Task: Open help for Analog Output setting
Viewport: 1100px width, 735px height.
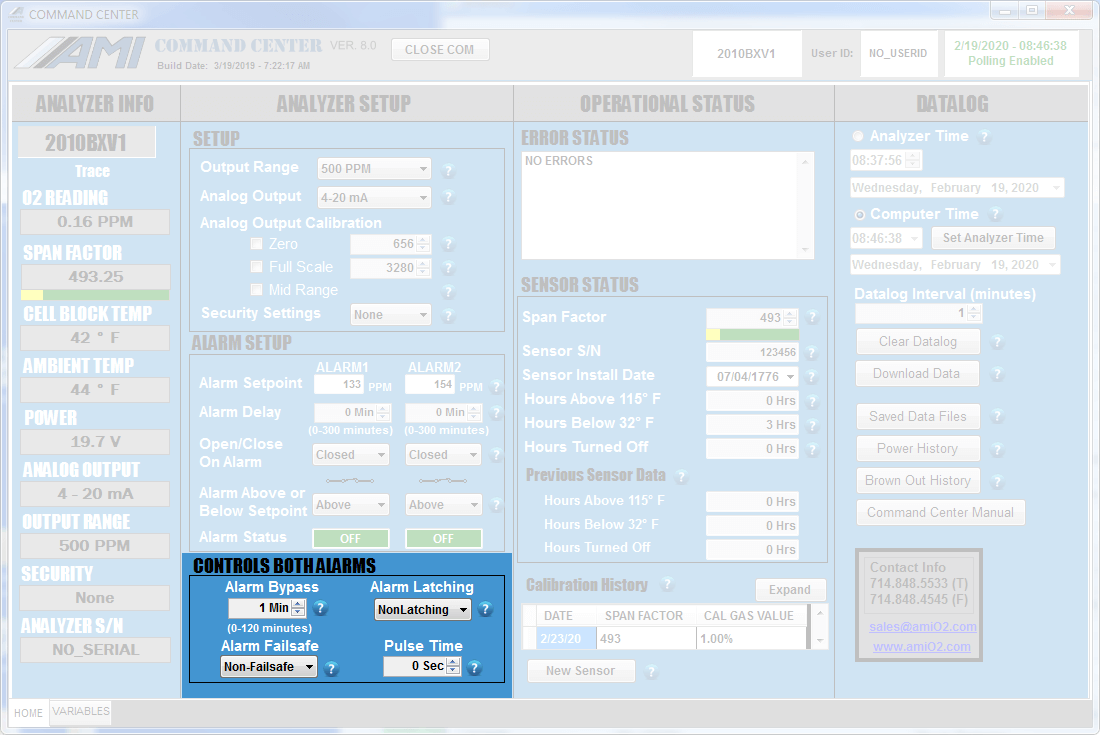Action: [x=448, y=198]
